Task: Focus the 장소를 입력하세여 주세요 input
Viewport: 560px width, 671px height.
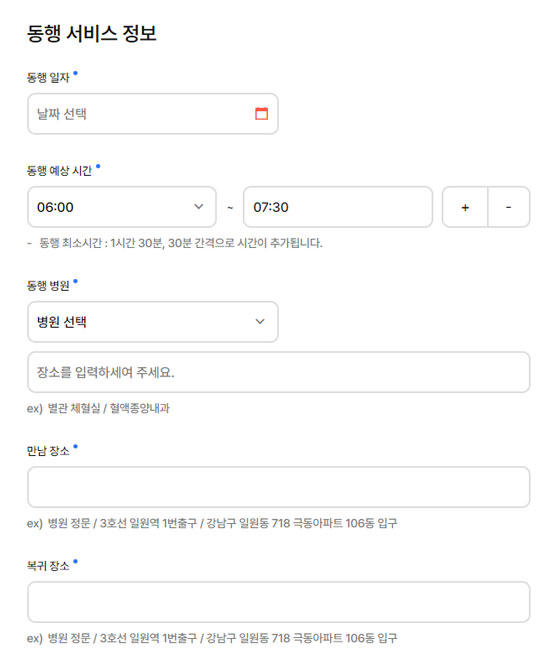Action: click(279, 372)
